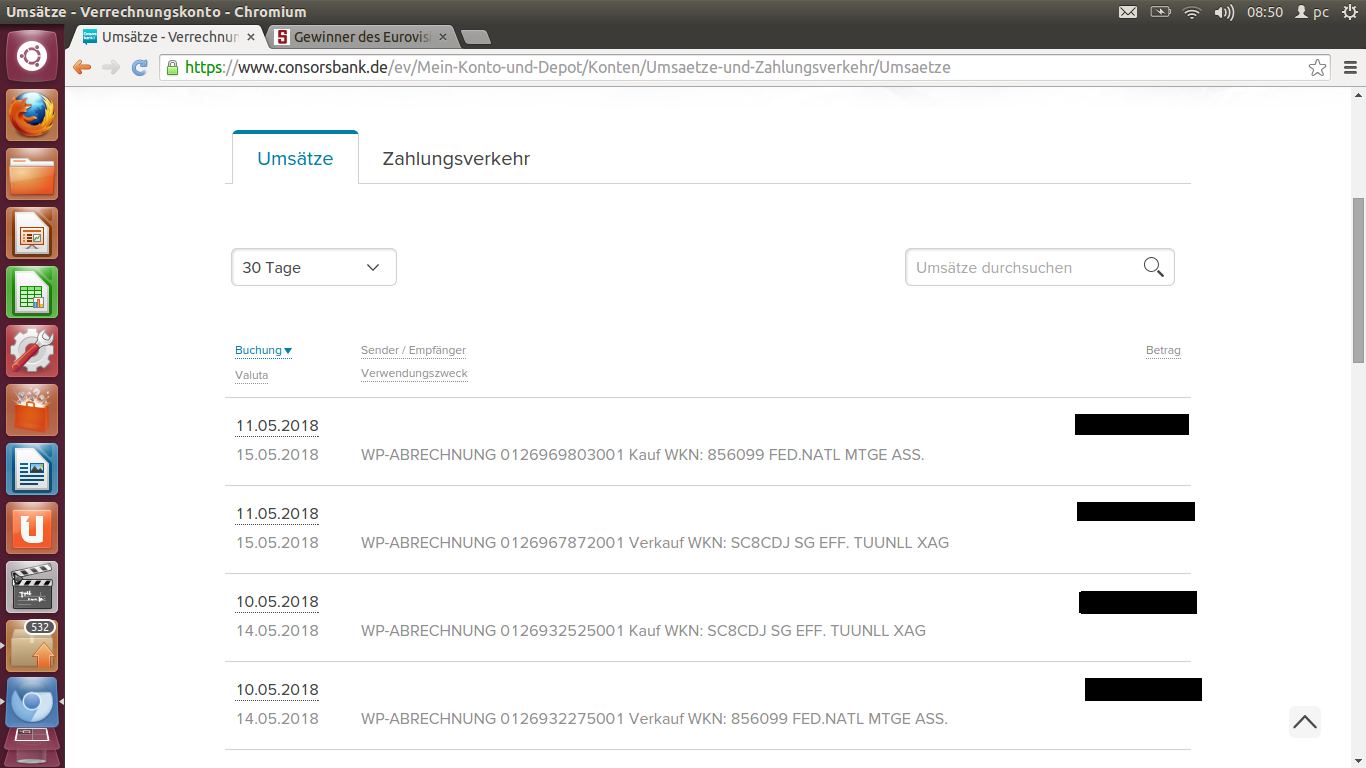The width and height of the screenshot is (1366, 768).
Task: Open the mail indicator envelope icon
Action: (1128, 12)
